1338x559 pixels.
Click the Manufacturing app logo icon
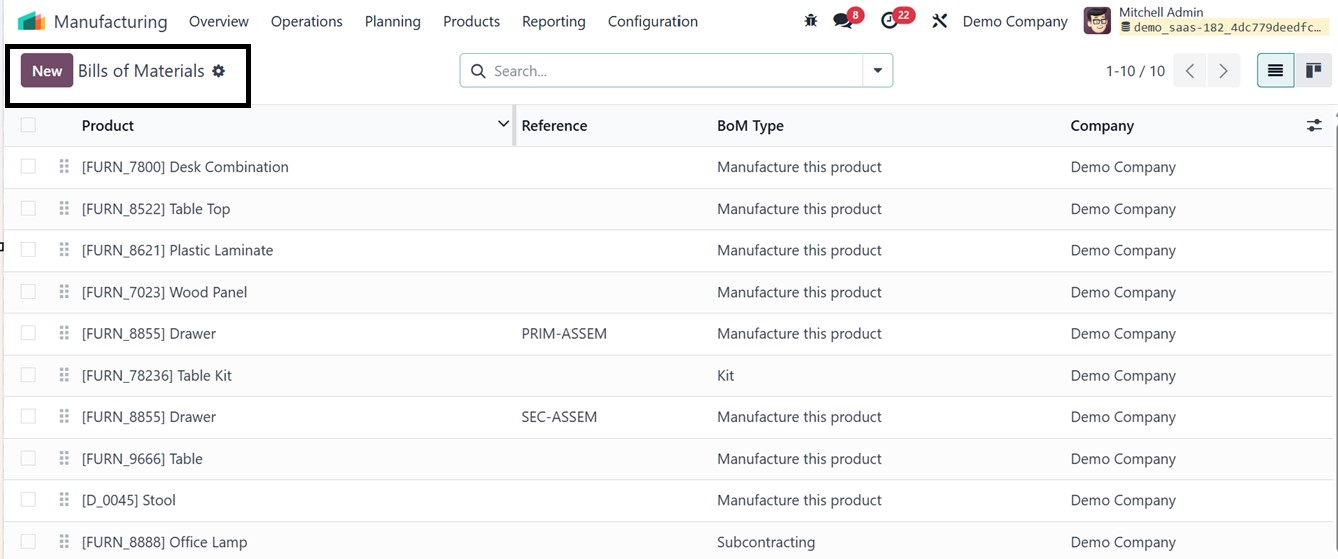[x=32, y=21]
